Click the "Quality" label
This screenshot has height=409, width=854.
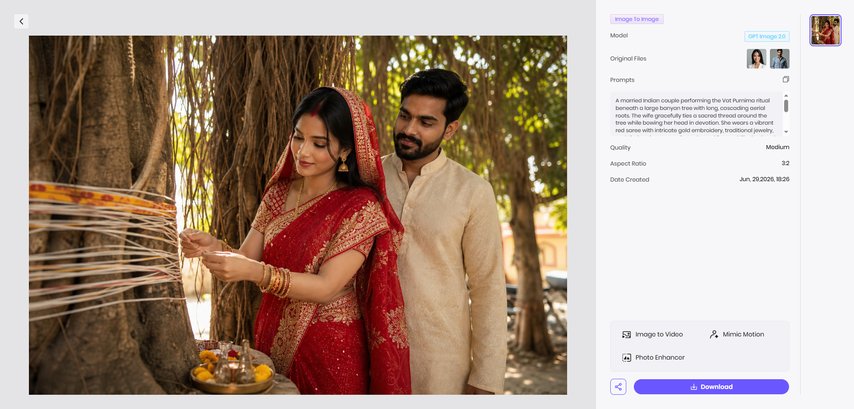(x=620, y=147)
